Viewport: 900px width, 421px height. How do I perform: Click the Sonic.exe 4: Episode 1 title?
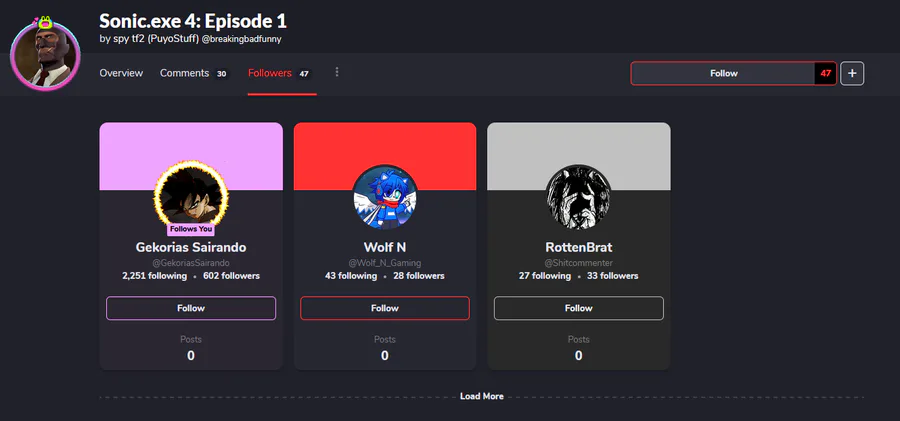[193, 21]
